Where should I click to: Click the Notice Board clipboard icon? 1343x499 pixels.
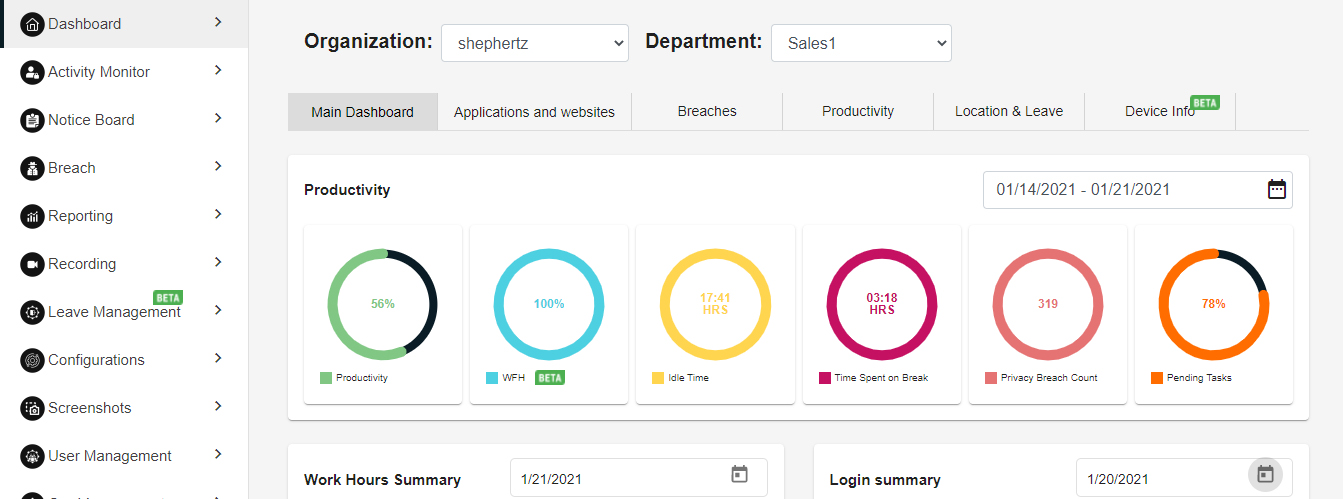pos(32,120)
